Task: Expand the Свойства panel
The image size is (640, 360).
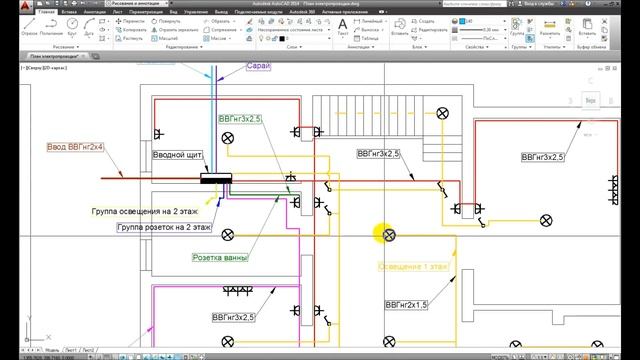Action: tap(477, 47)
